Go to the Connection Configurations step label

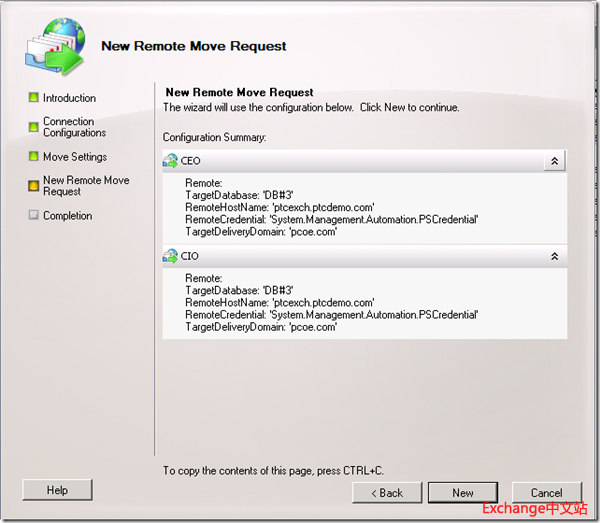pos(74,127)
